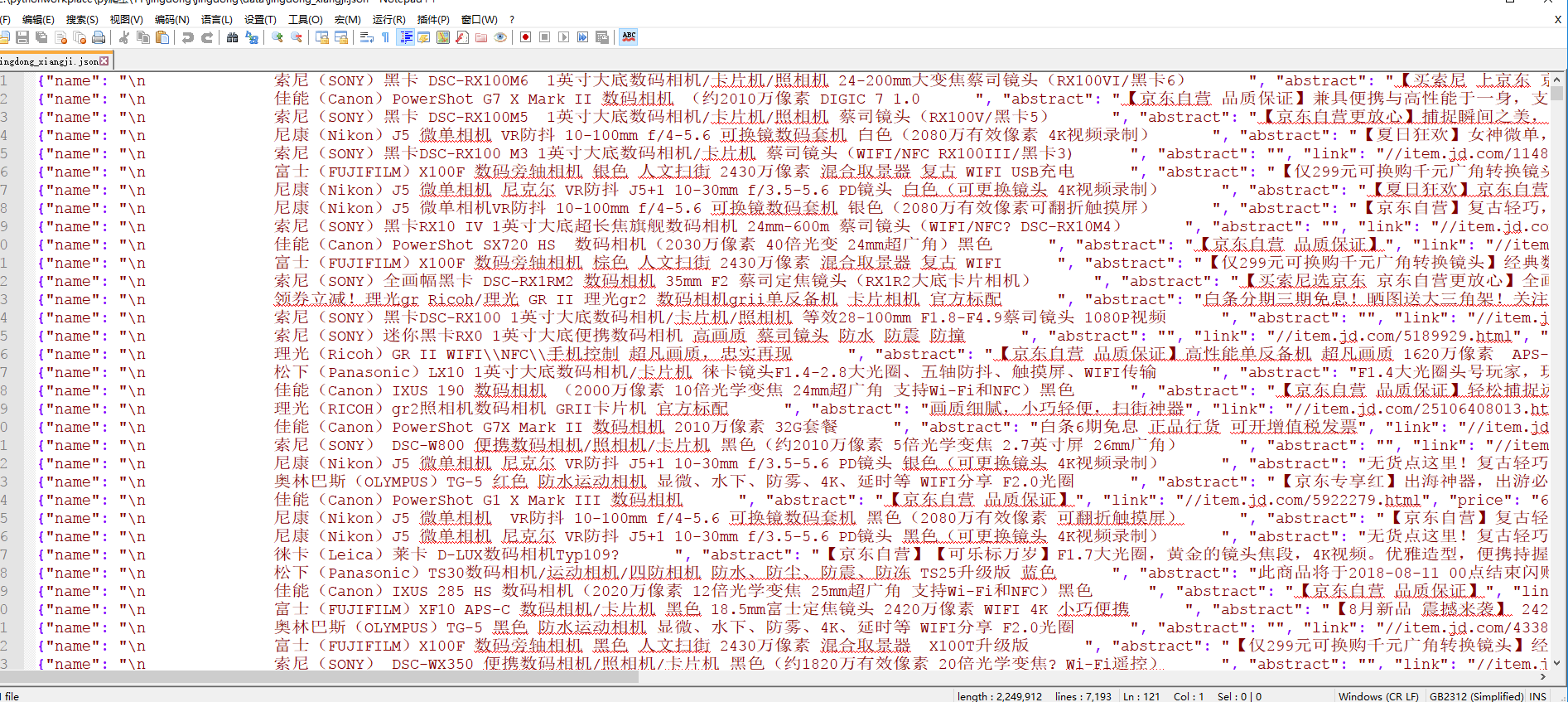The height and width of the screenshot is (702, 1568).
Task: Open the 窗口(W) window menu
Action: tap(479, 19)
